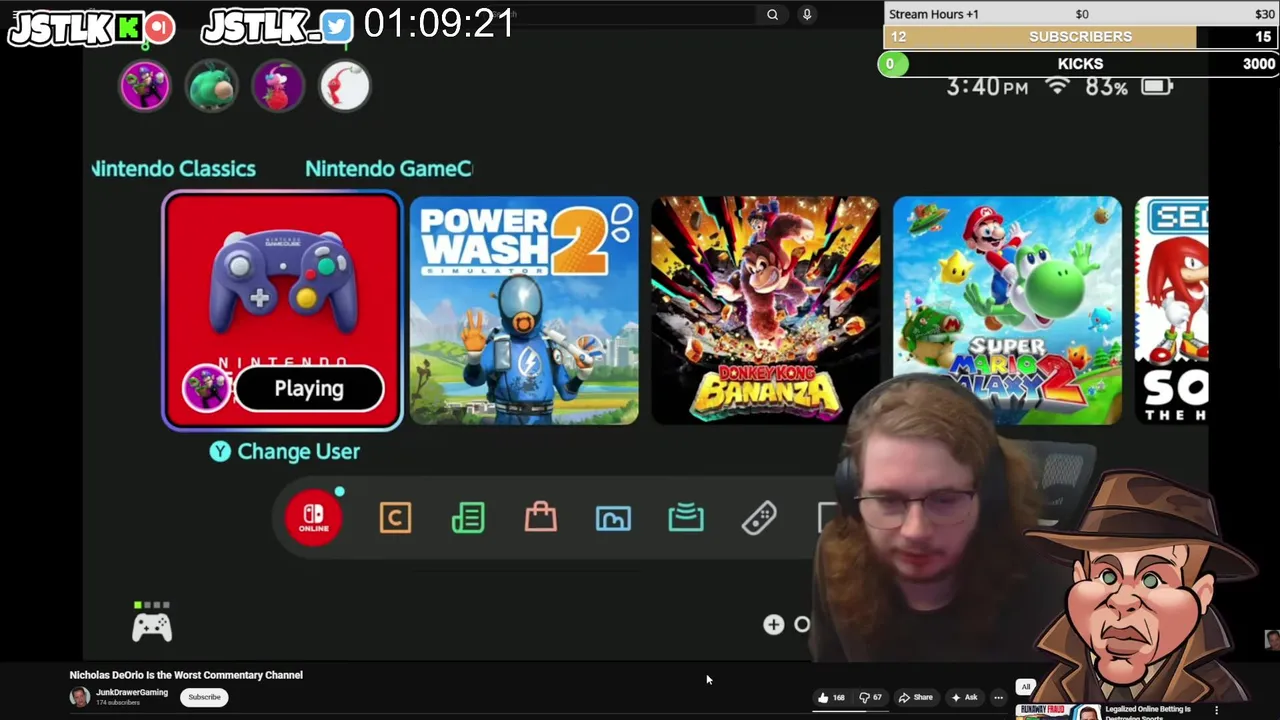Click the Share button
The image size is (1280, 720).
coord(915,697)
